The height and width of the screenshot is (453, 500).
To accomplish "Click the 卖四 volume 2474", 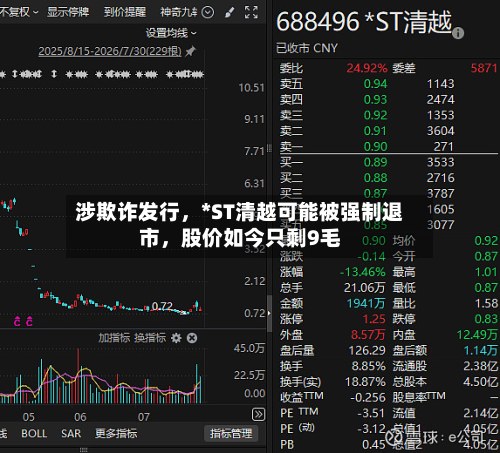I will 441,99.
